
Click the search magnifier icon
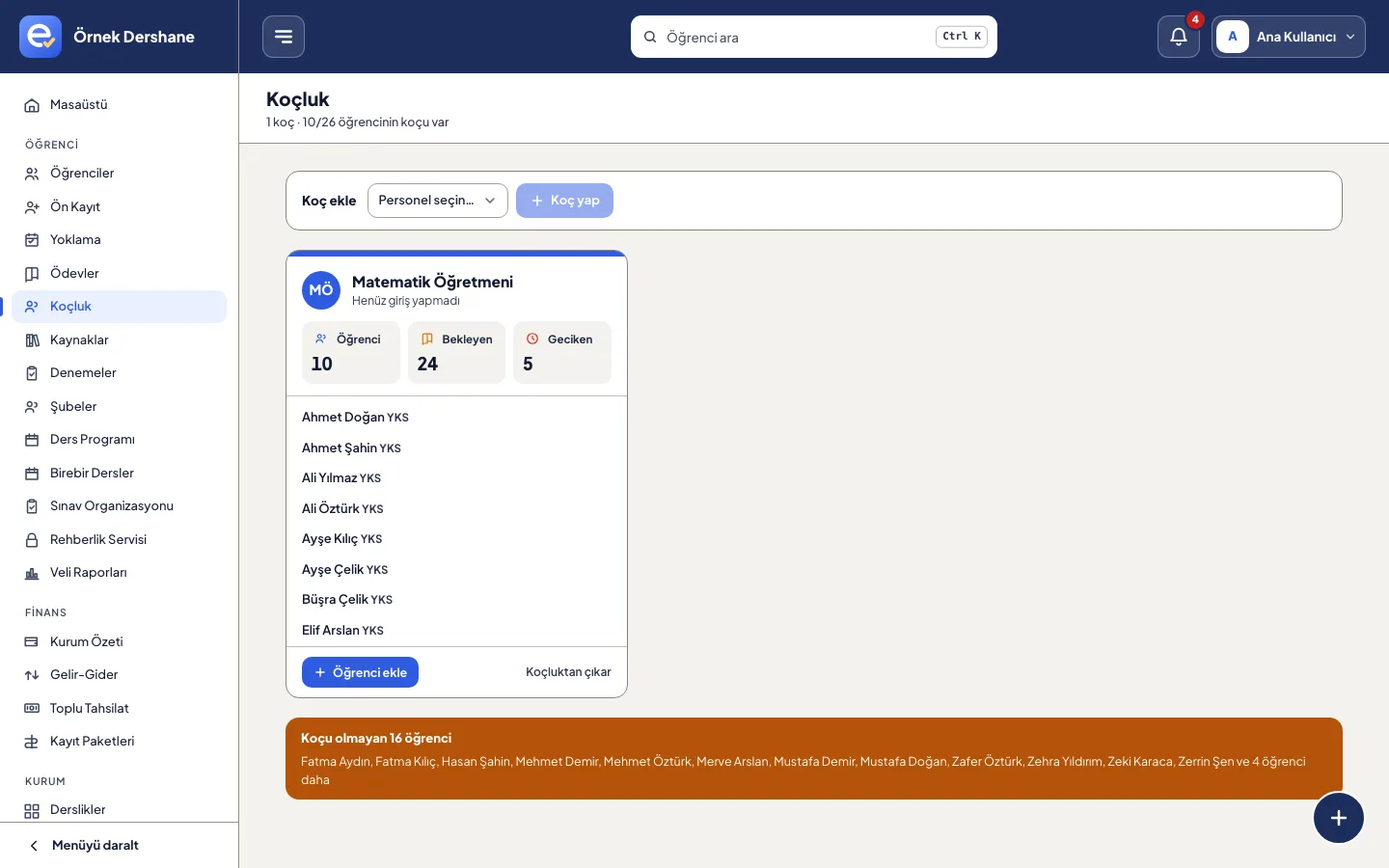coord(650,37)
